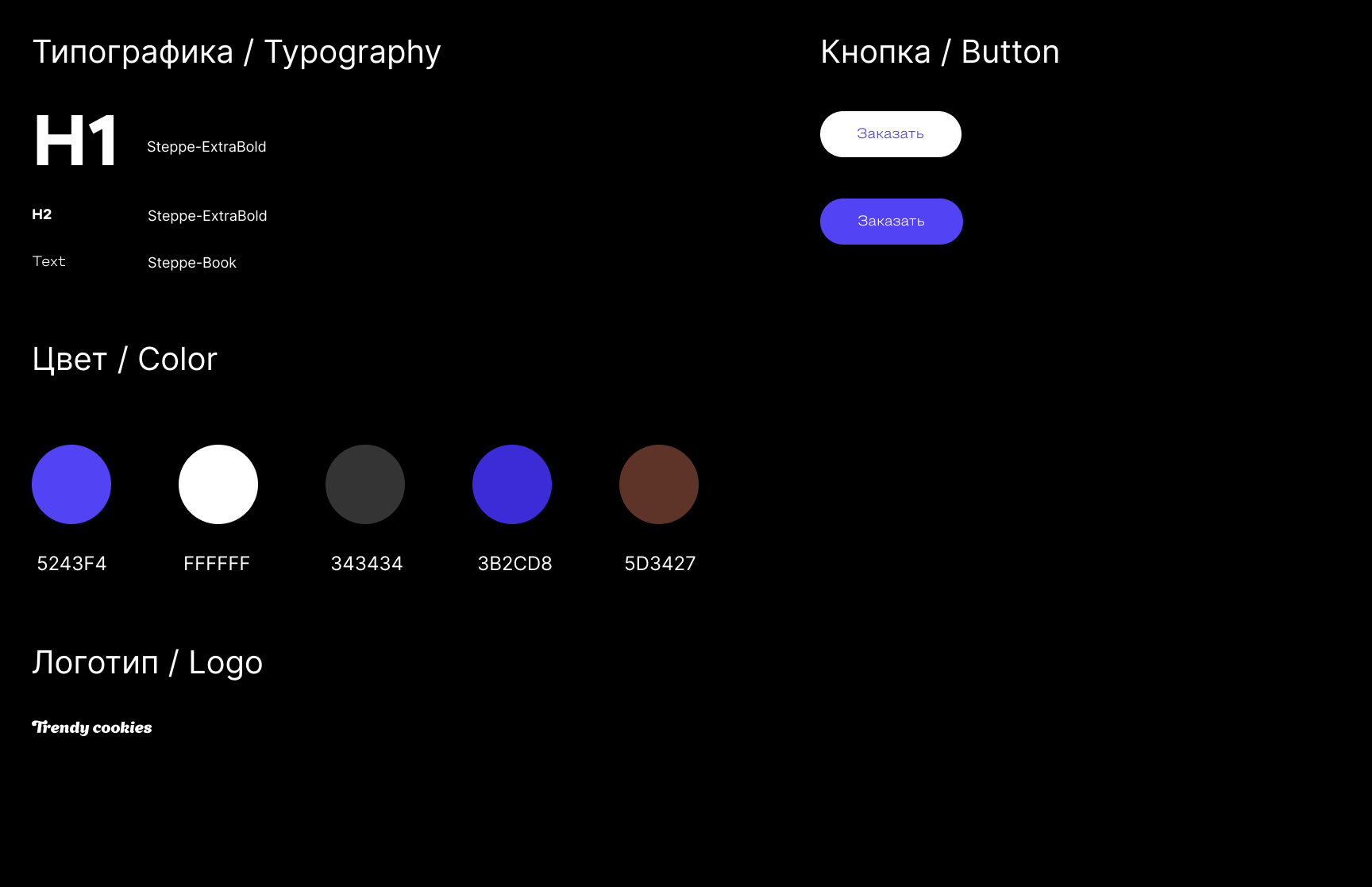Select the 3B2CD8 deep blue circle
The width and height of the screenshot is (1372, 887).
tap(512, 484)
